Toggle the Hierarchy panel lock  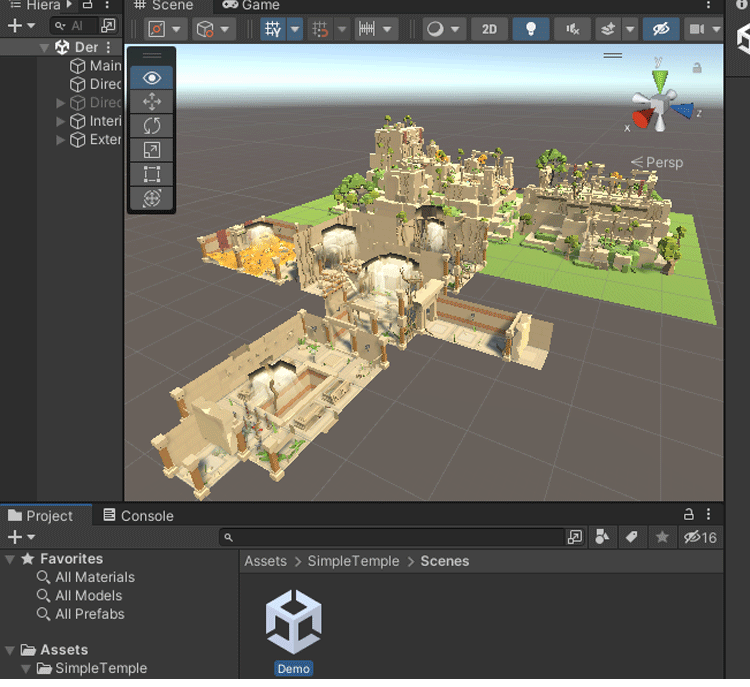click(87, 5)
